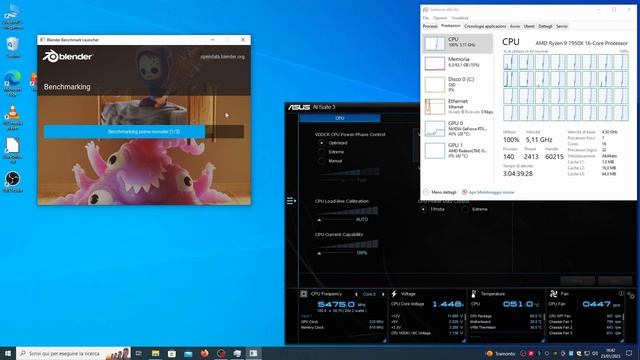Click the opendata.blender.org link

[222, 57]
